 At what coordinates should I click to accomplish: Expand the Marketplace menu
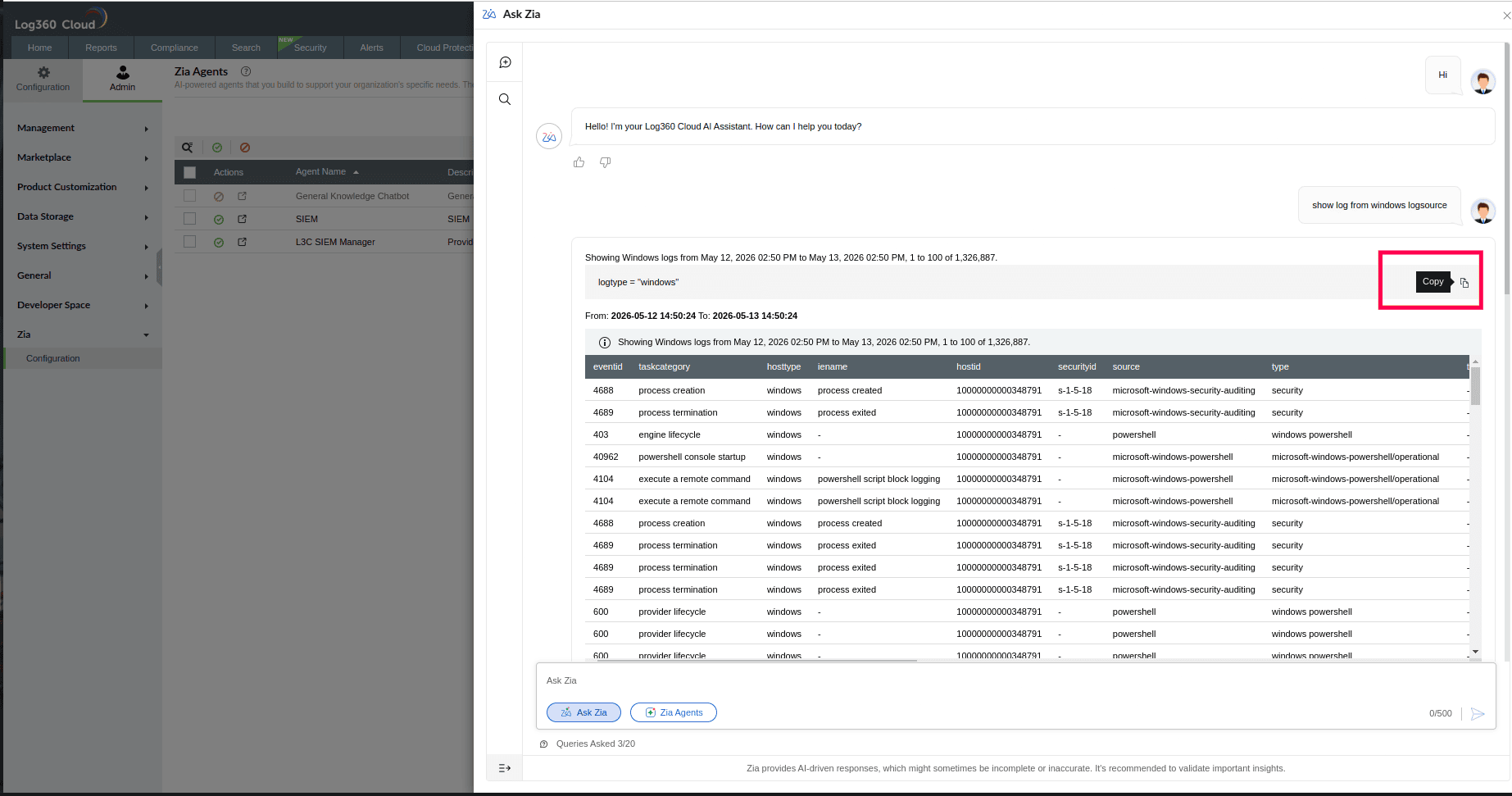82,157
